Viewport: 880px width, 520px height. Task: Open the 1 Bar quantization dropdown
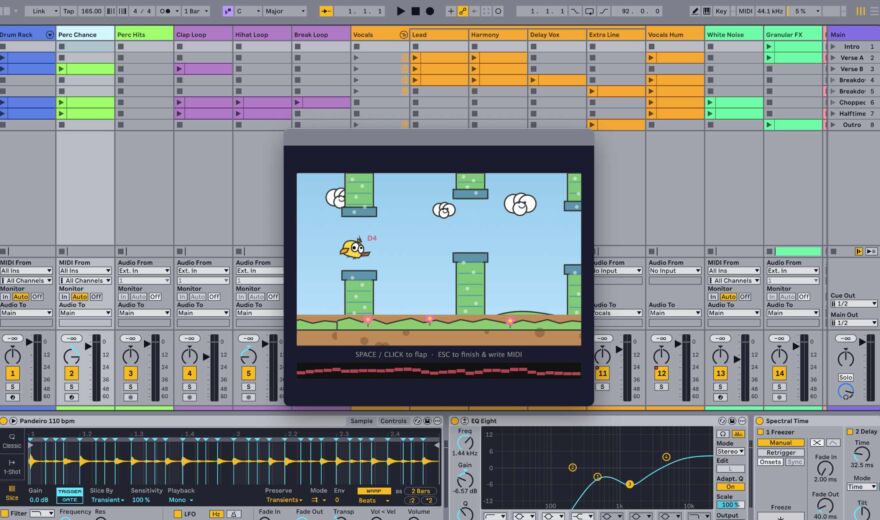point(196,11)
